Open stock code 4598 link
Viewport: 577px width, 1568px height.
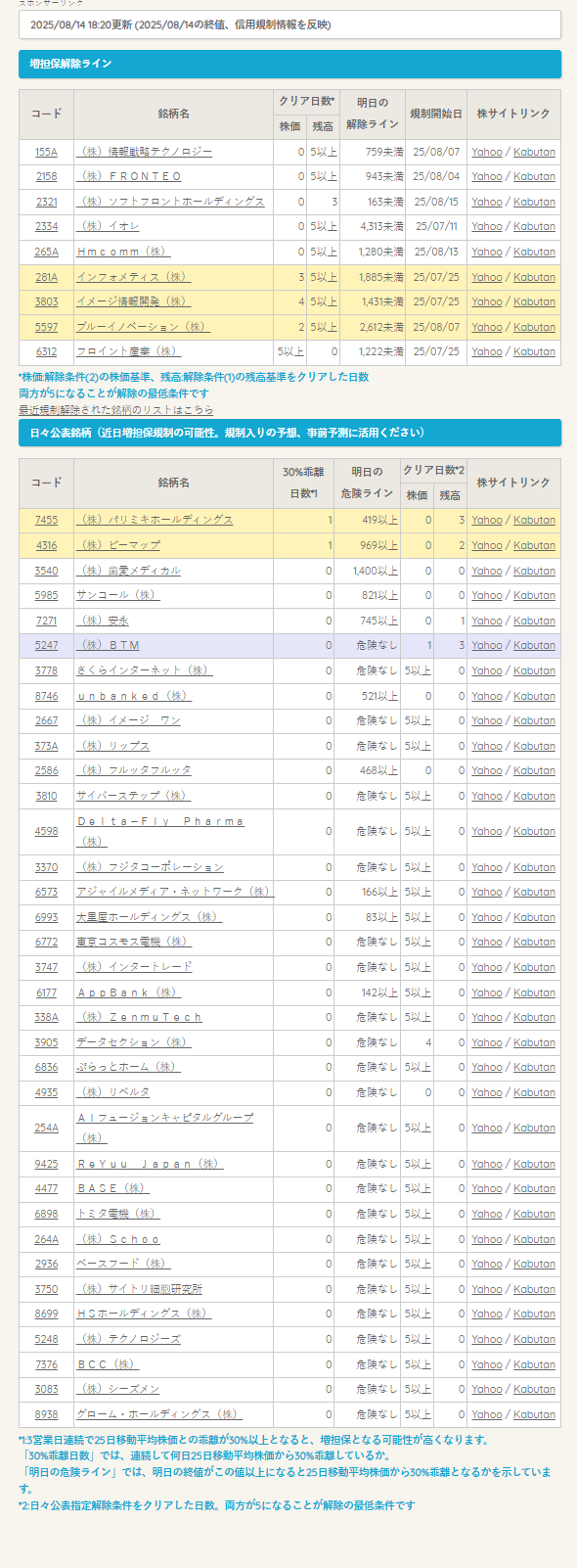point(46,832)
